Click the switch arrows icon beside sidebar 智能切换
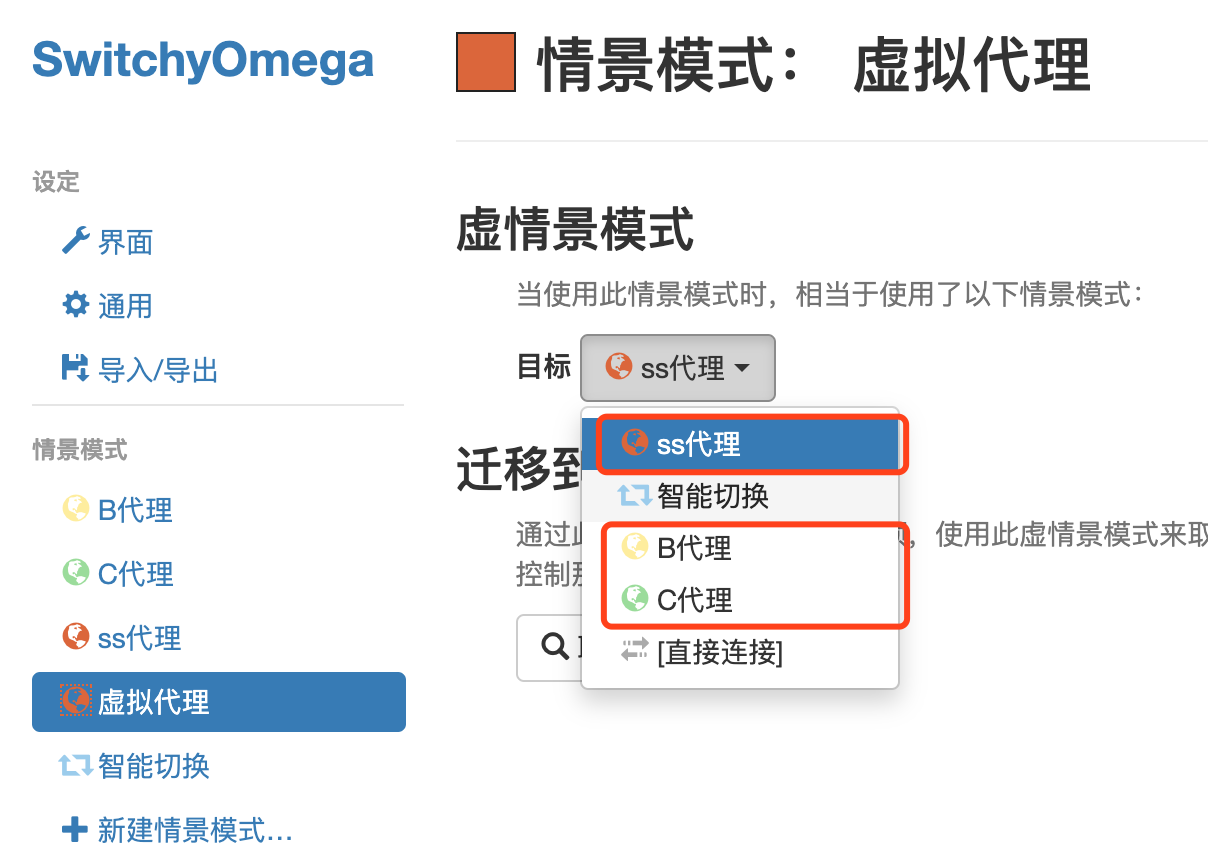 [76, 766]
